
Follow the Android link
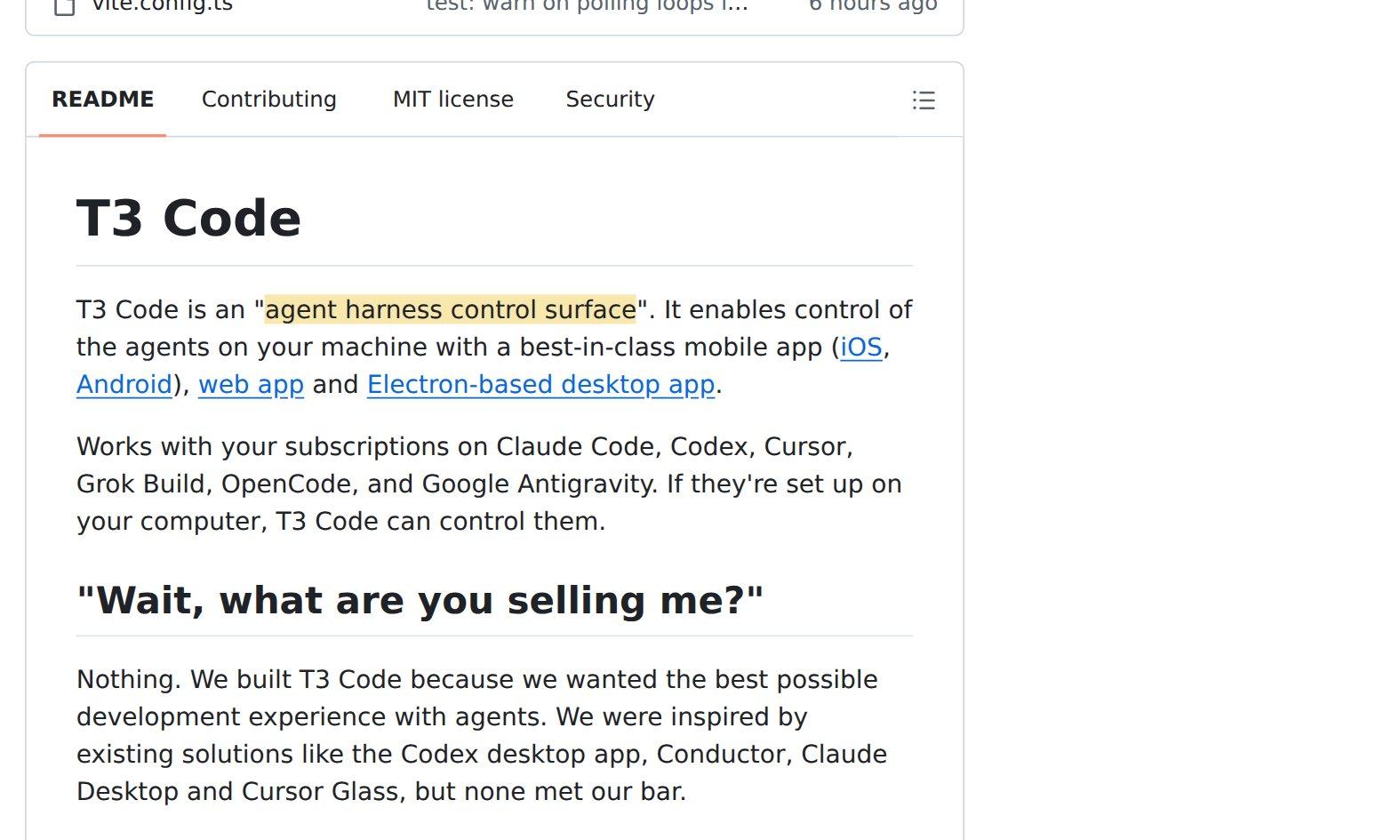point(124,385)
